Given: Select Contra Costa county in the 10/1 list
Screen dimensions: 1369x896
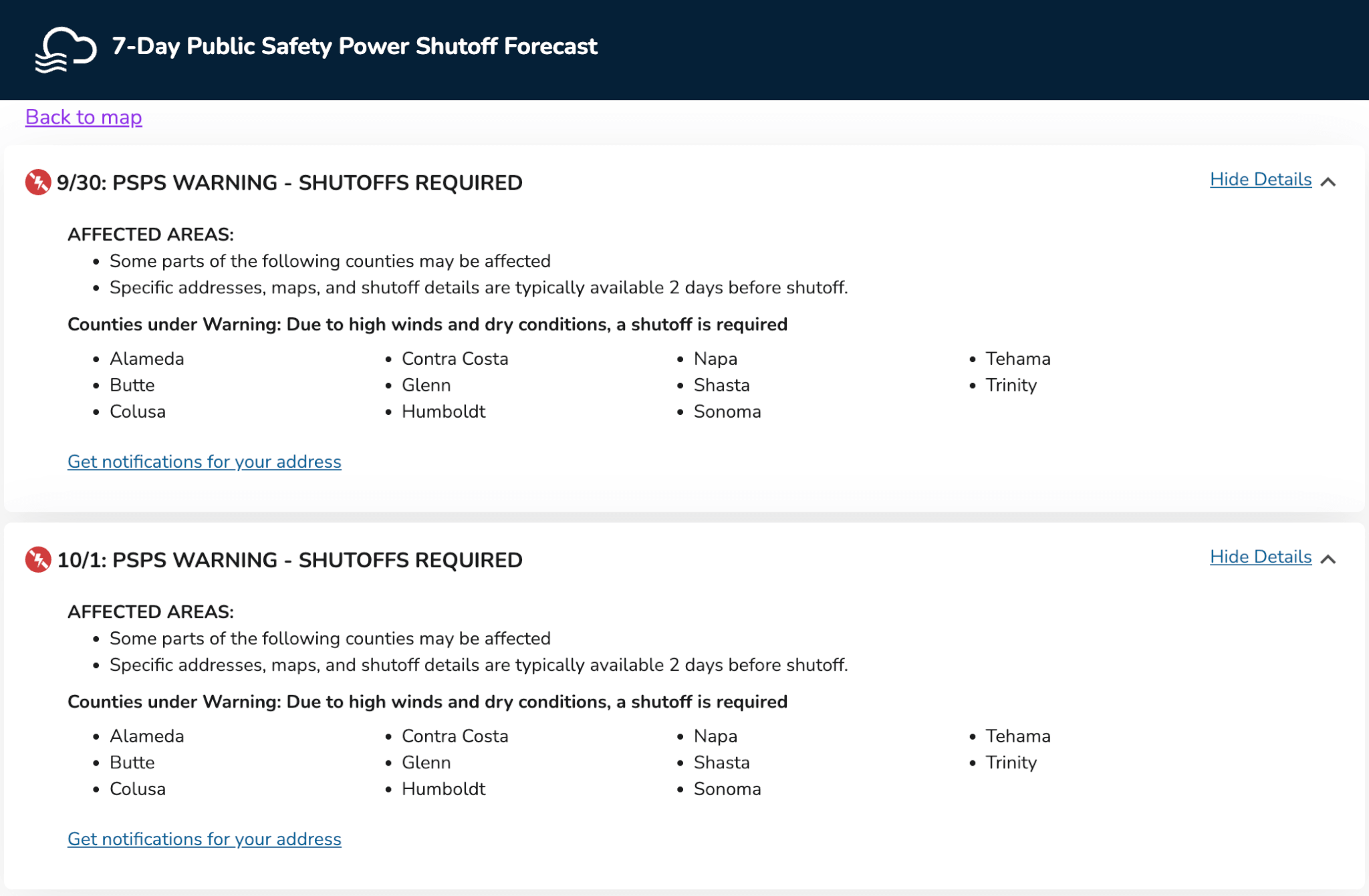Looking at the screenshot, I should click(x=455, y=736).
